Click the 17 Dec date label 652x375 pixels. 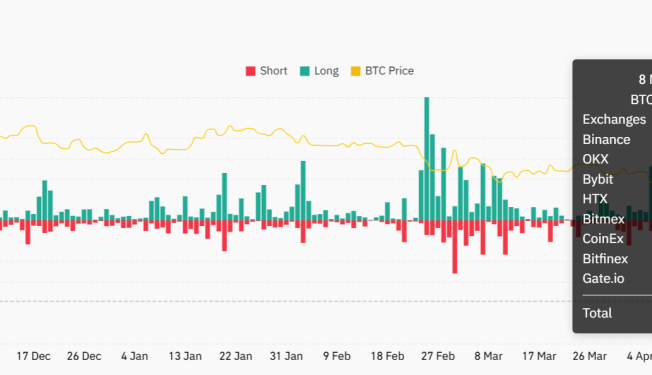coord(34,356)
